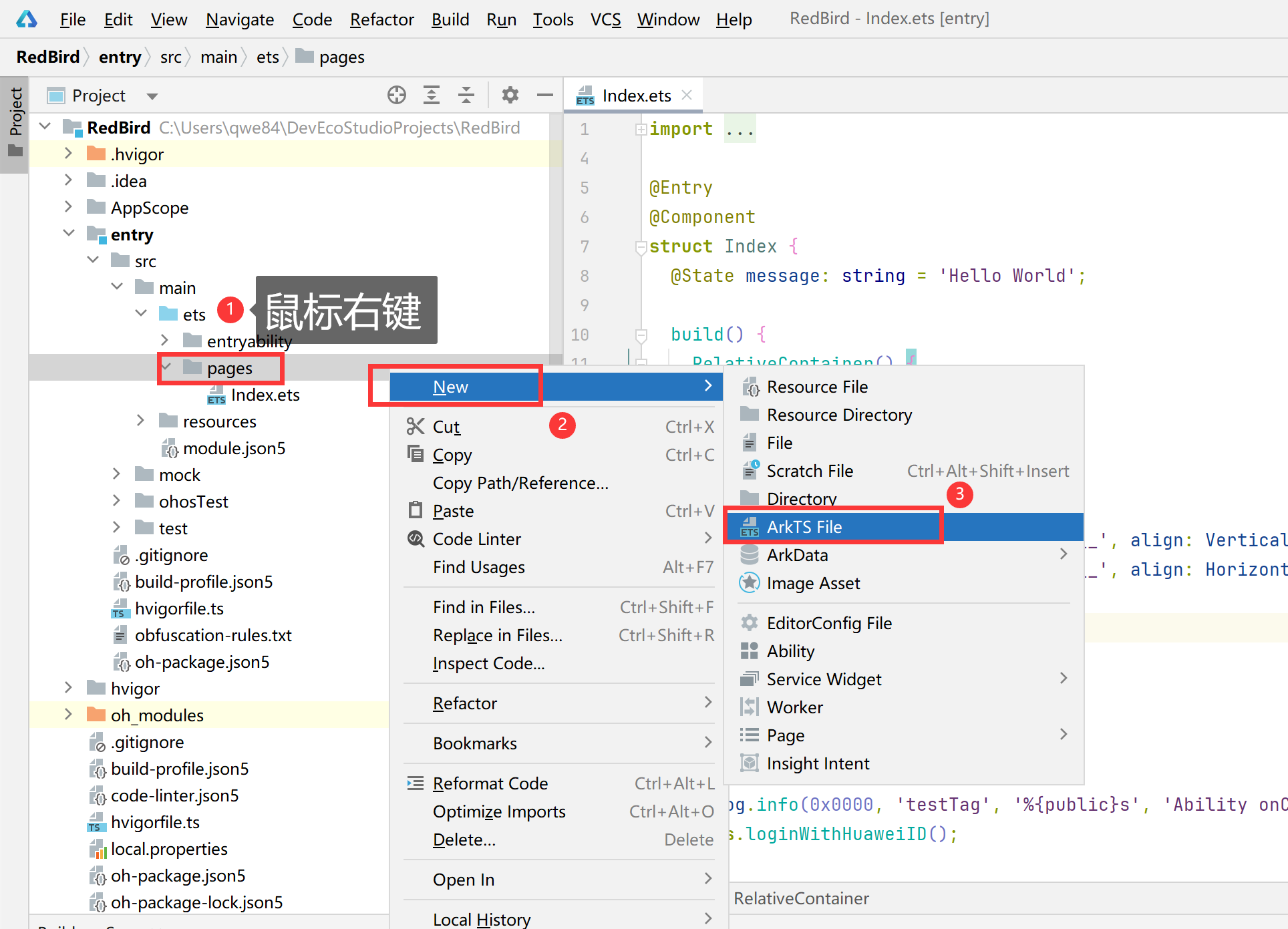Click the Ability icon in submenu

tap(749, 651)
